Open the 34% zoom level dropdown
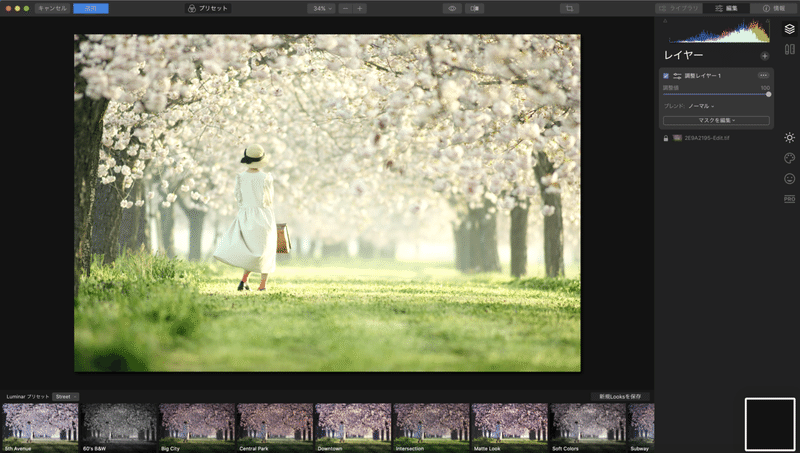800x453 pixels. pyautogui.click(x=321, y=8)
